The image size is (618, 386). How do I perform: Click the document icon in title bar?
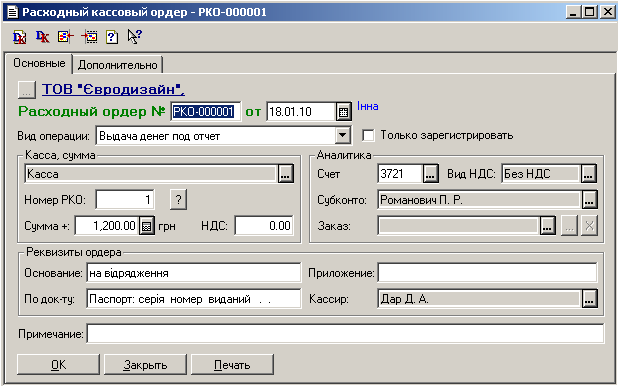13,12
